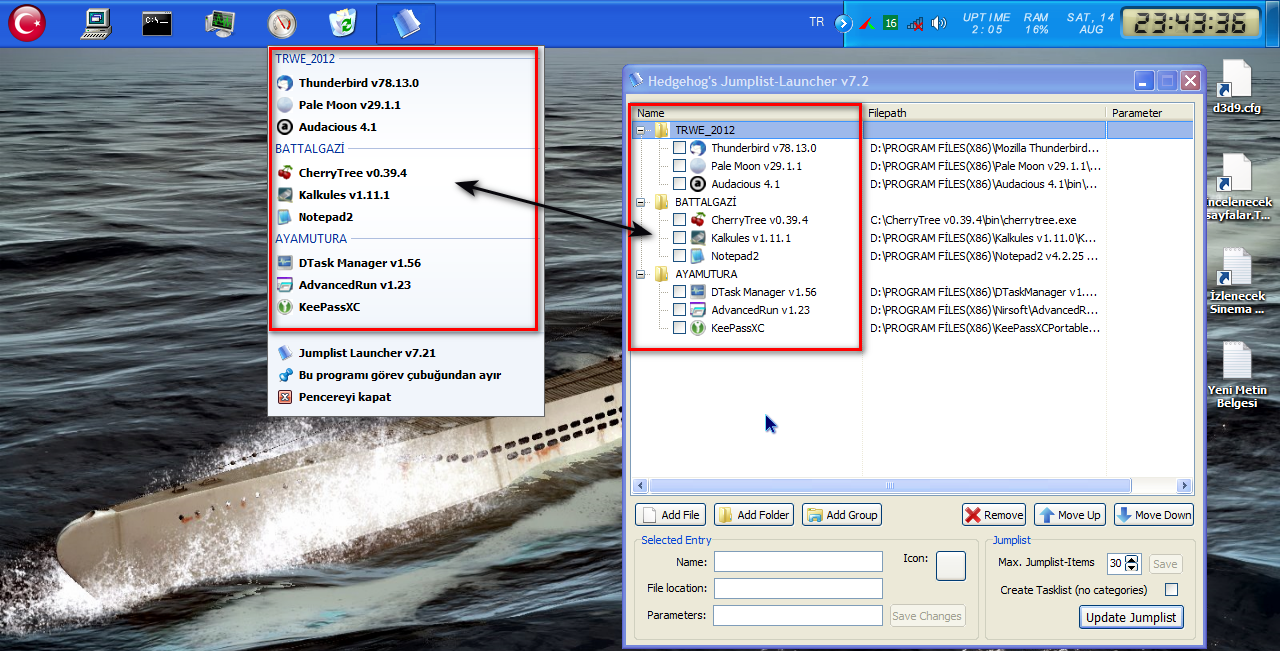Tick the Notepad2 checkbox in the tree
This screenshot has height=651, width=1280.
[x=680, y=256]
